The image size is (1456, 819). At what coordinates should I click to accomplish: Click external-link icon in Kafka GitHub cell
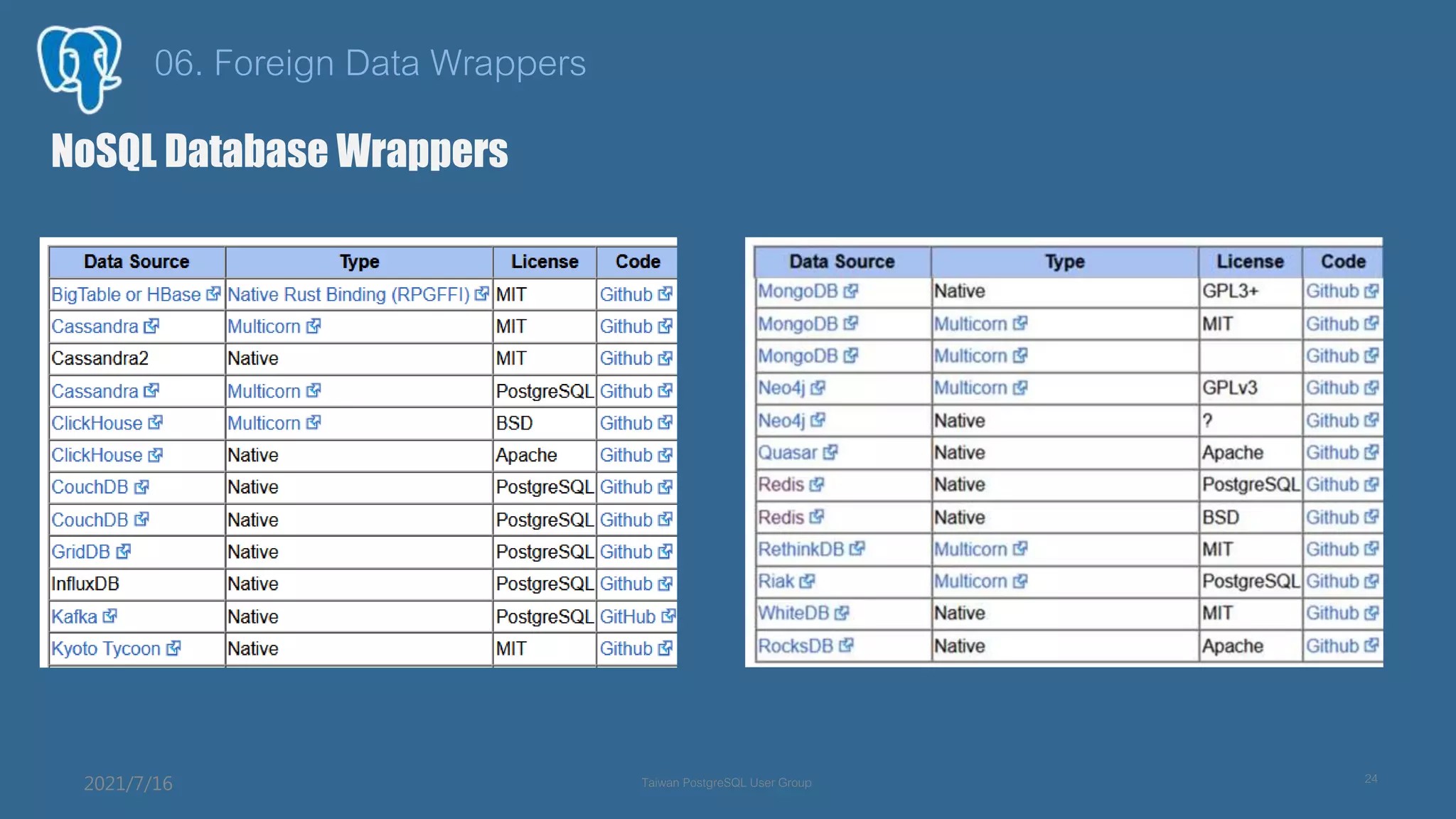tap(668, 616)
